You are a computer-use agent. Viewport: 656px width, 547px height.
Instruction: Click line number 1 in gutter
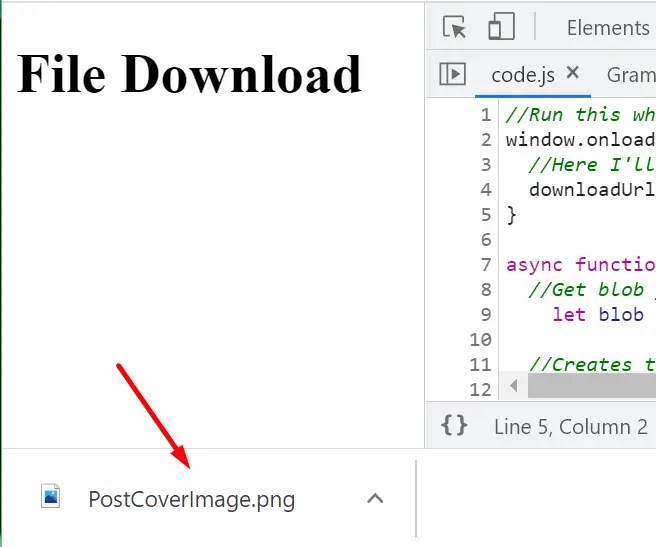point(486,115)
